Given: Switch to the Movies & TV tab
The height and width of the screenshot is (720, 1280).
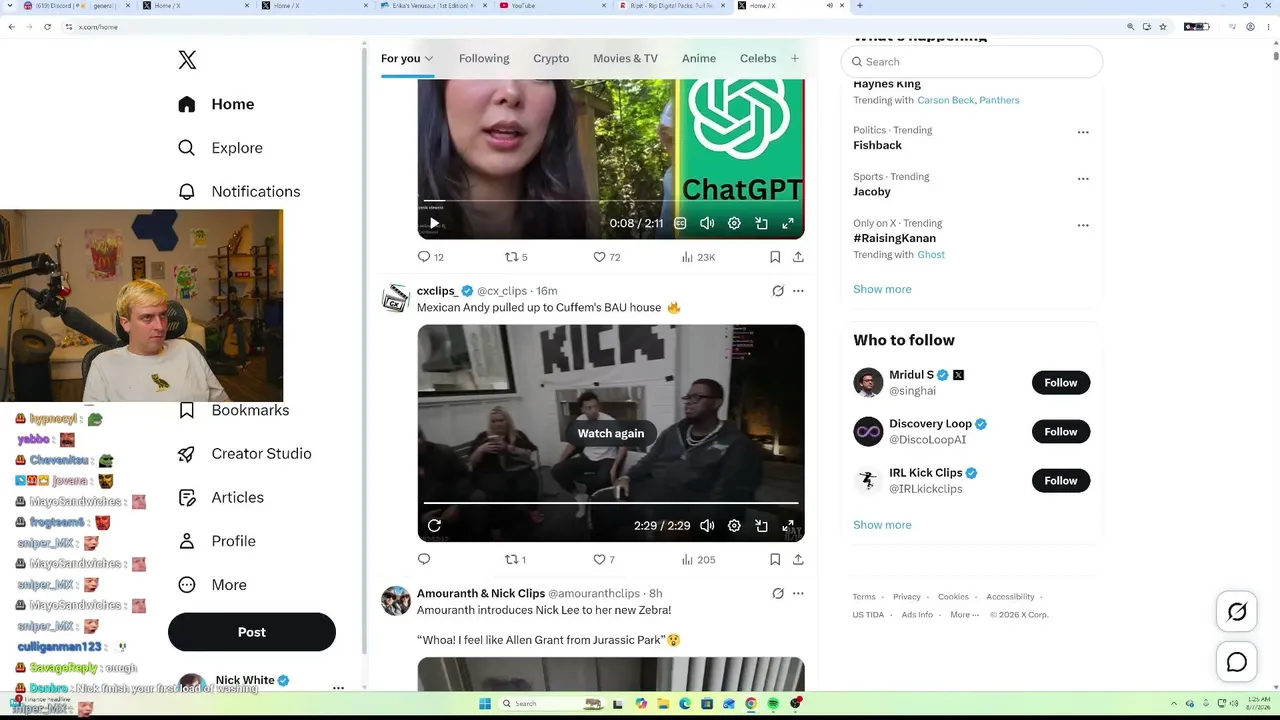Looking at the screenshot, I should point(625,58).
